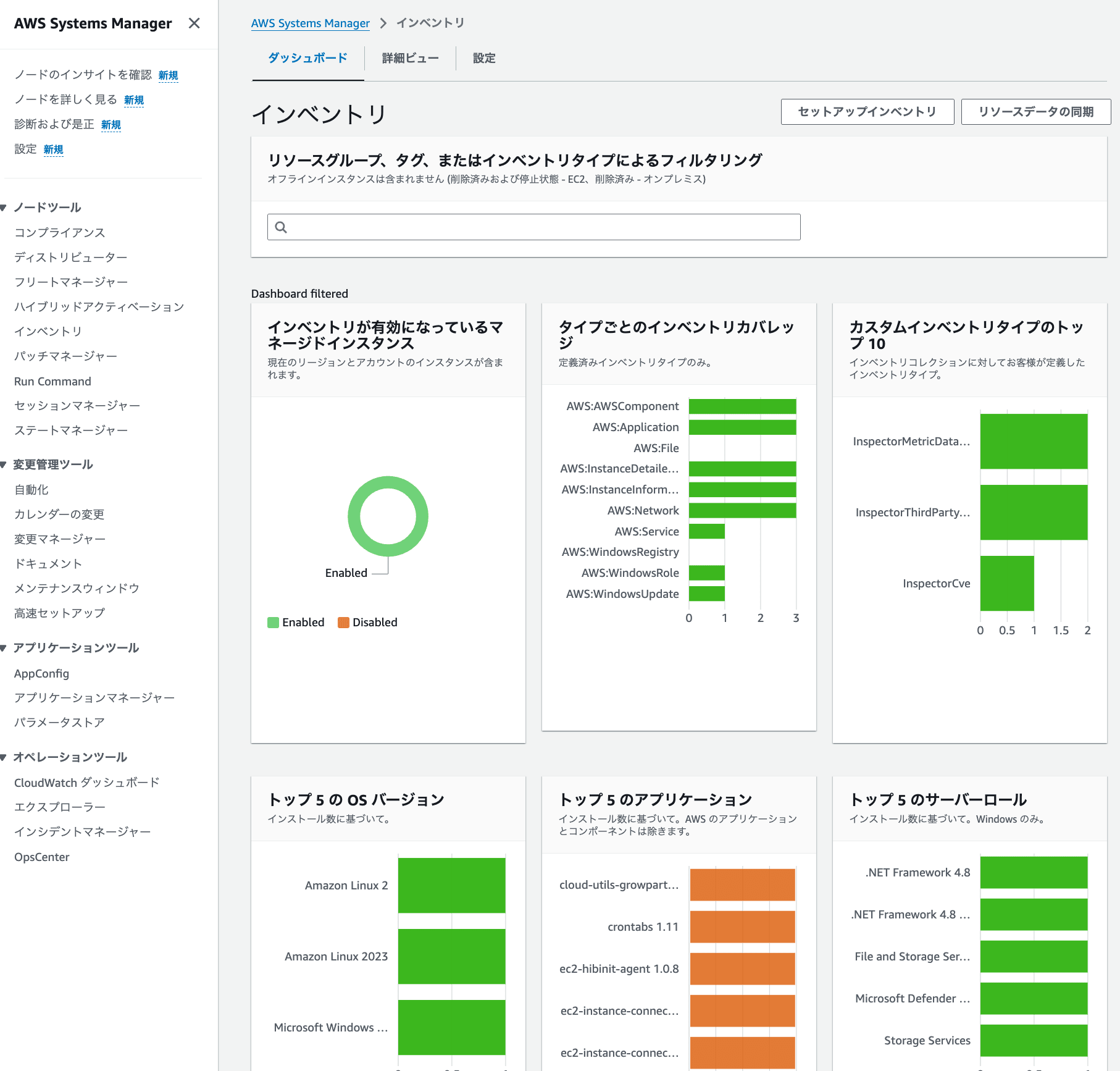
Task: Open ハイブリッドアクティベーション
Action: pos(99,306)
